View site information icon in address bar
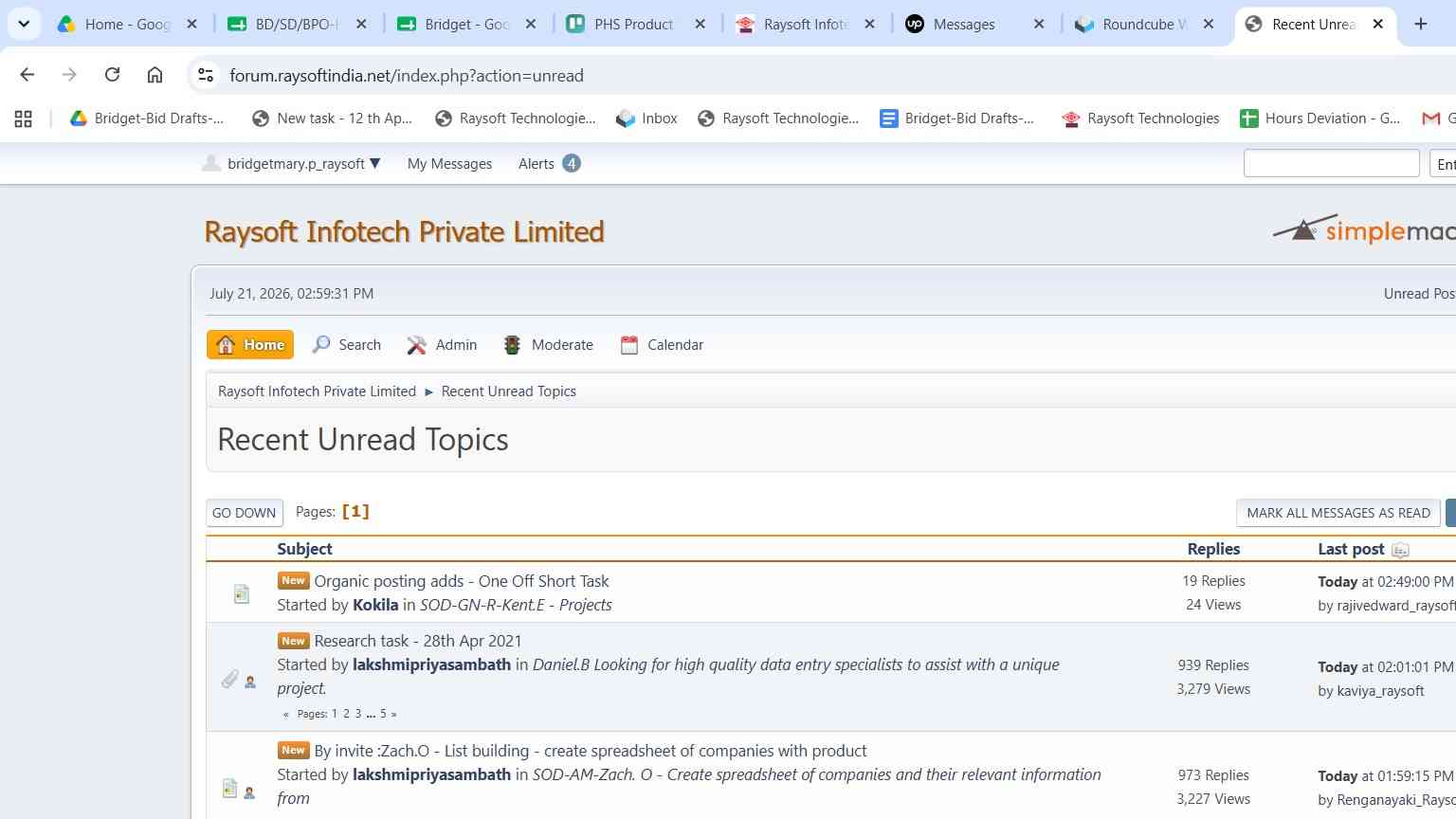 tap(205, 75)
